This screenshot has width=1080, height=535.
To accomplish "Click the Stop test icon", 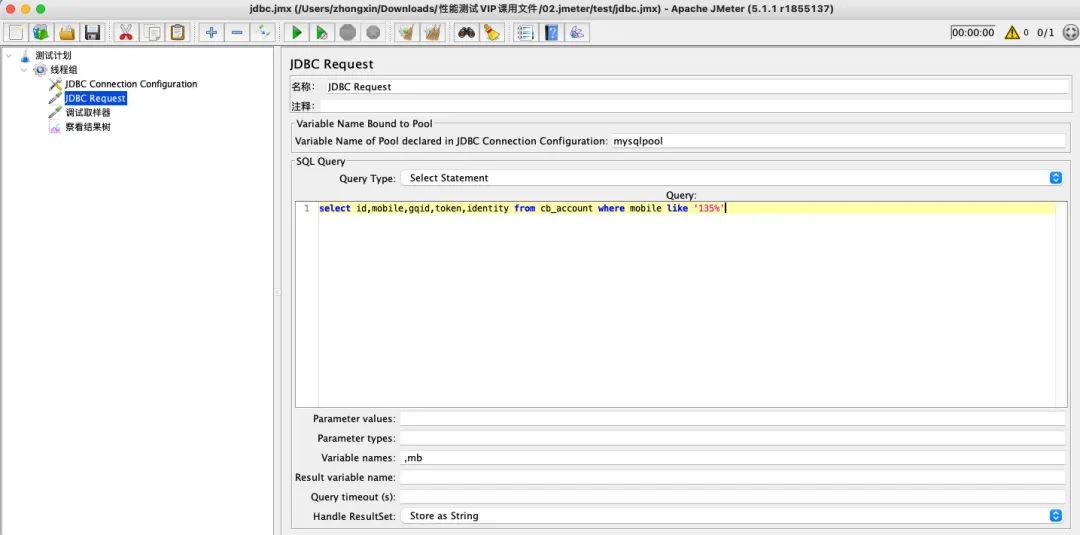I will [348, 32].
